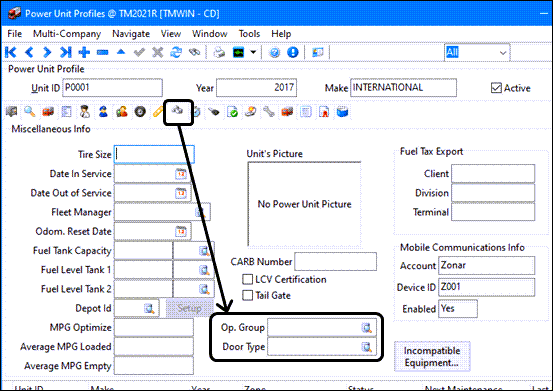Add new record plus icon
The image size is (553, 391).
[x=84, y=53]
